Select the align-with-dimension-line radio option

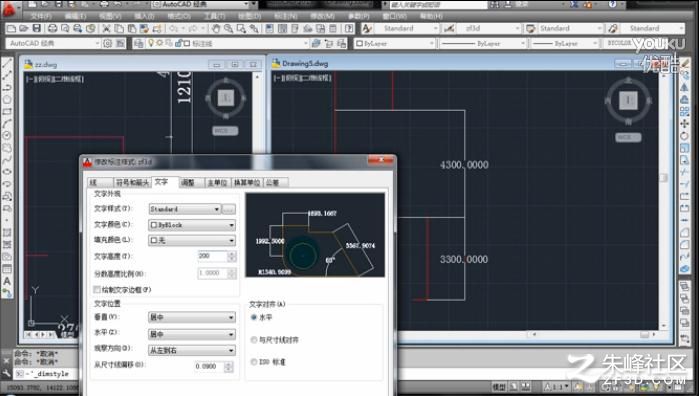click(254, 340)
